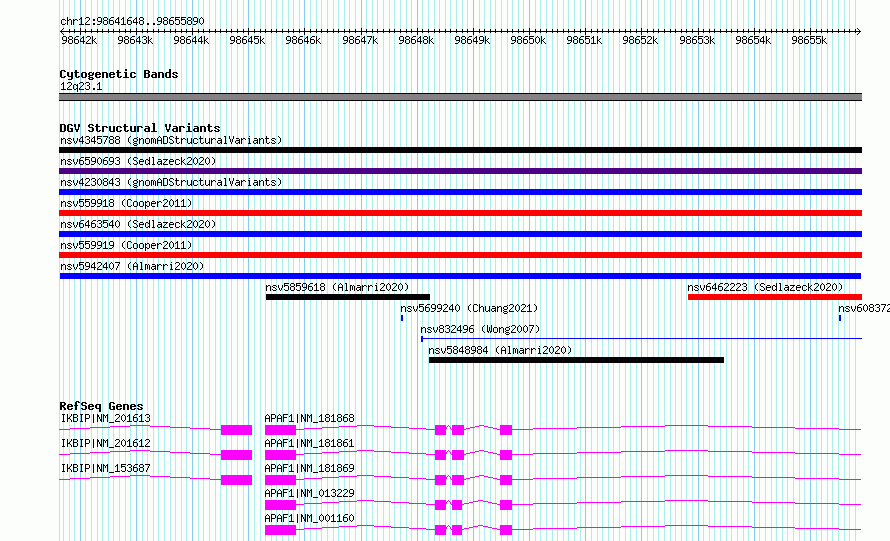Open the nsv6462223 Sedlazeck2020 label
890x541 pixels.
(765, 287)
